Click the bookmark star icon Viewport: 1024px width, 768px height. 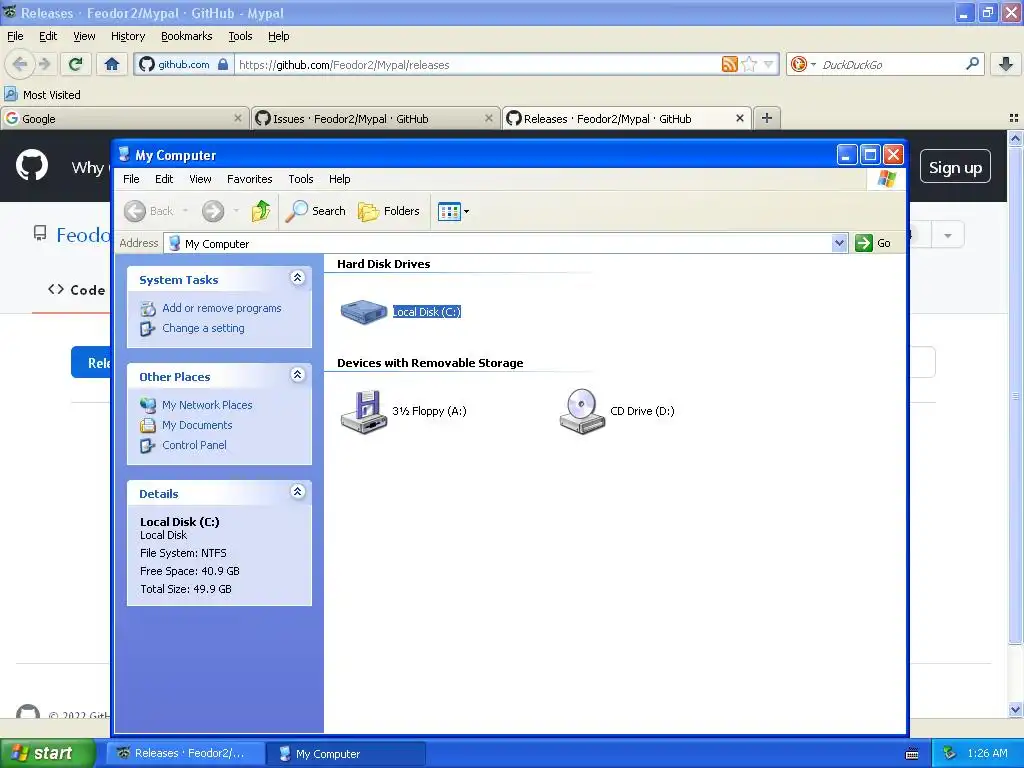click(x=750, y=64)
